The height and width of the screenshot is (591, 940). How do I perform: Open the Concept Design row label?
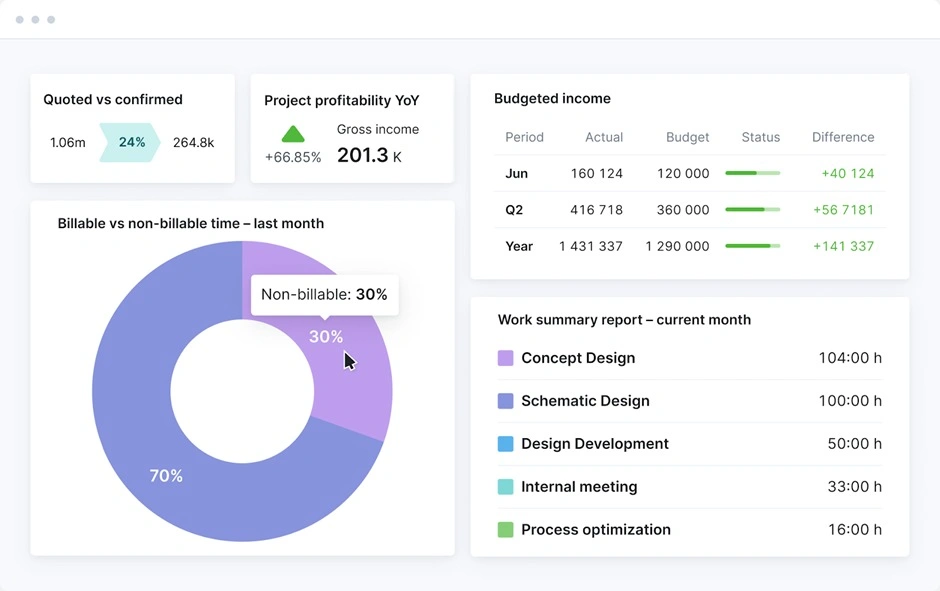point(578,358)
